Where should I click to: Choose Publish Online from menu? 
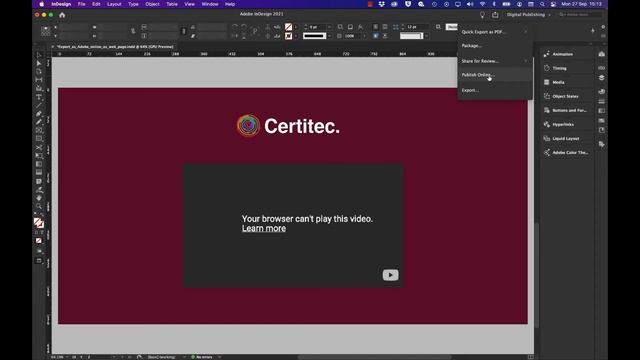coord(494,75)
